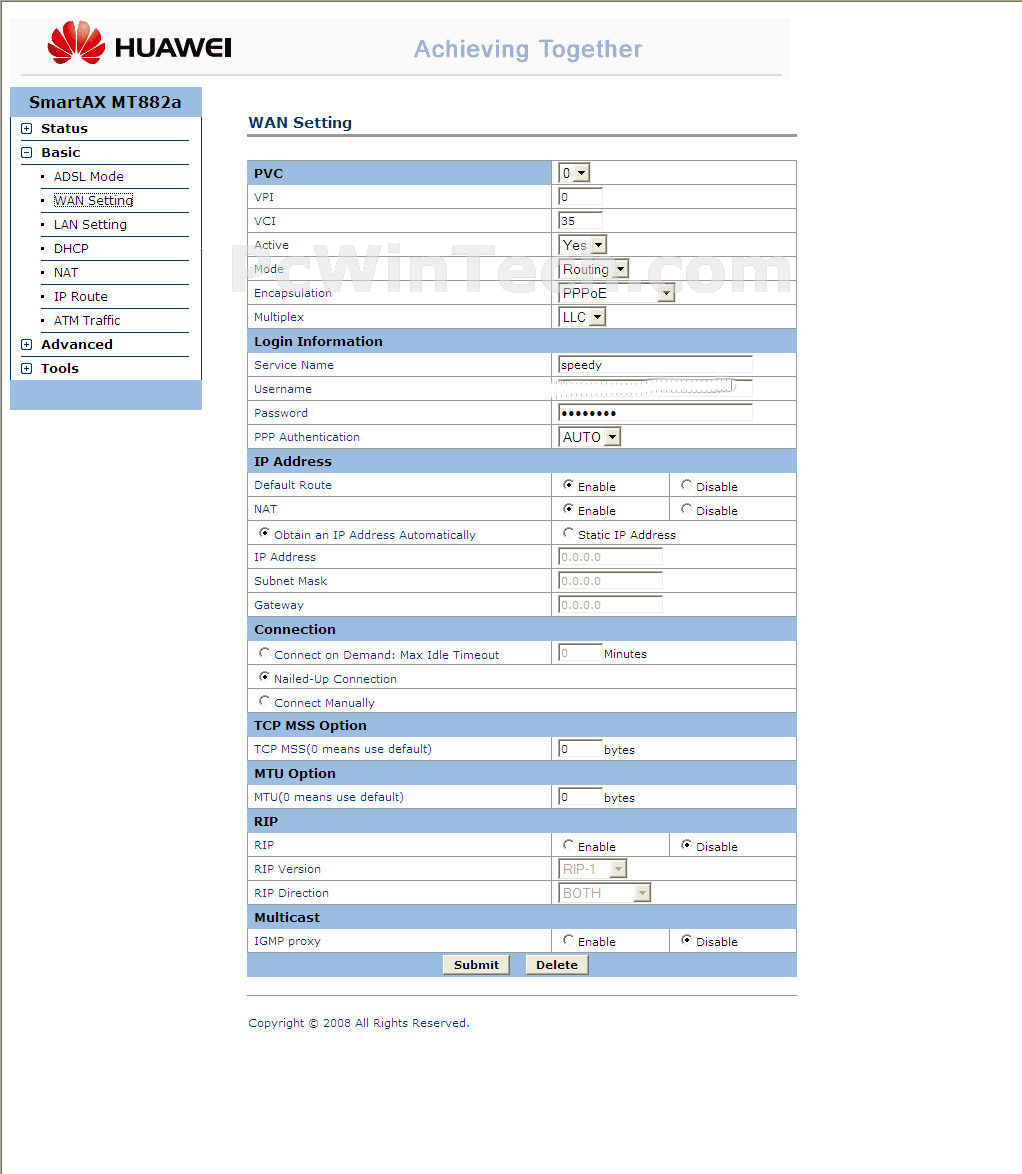Select Enable for RIP
Screen dimensions: 1022x1174
pyautogui.click(x=568, y=845)
